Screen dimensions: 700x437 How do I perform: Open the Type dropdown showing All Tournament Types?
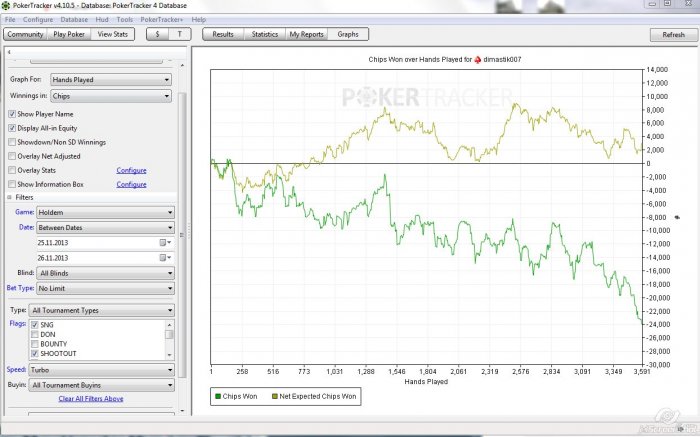[101, 310]
